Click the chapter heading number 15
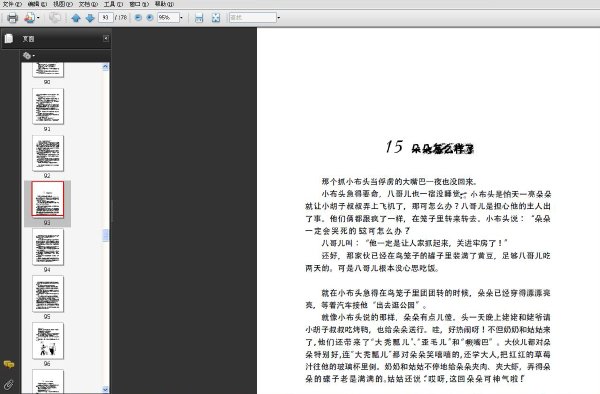The image size is (600, 394). (x=394, y=147)
